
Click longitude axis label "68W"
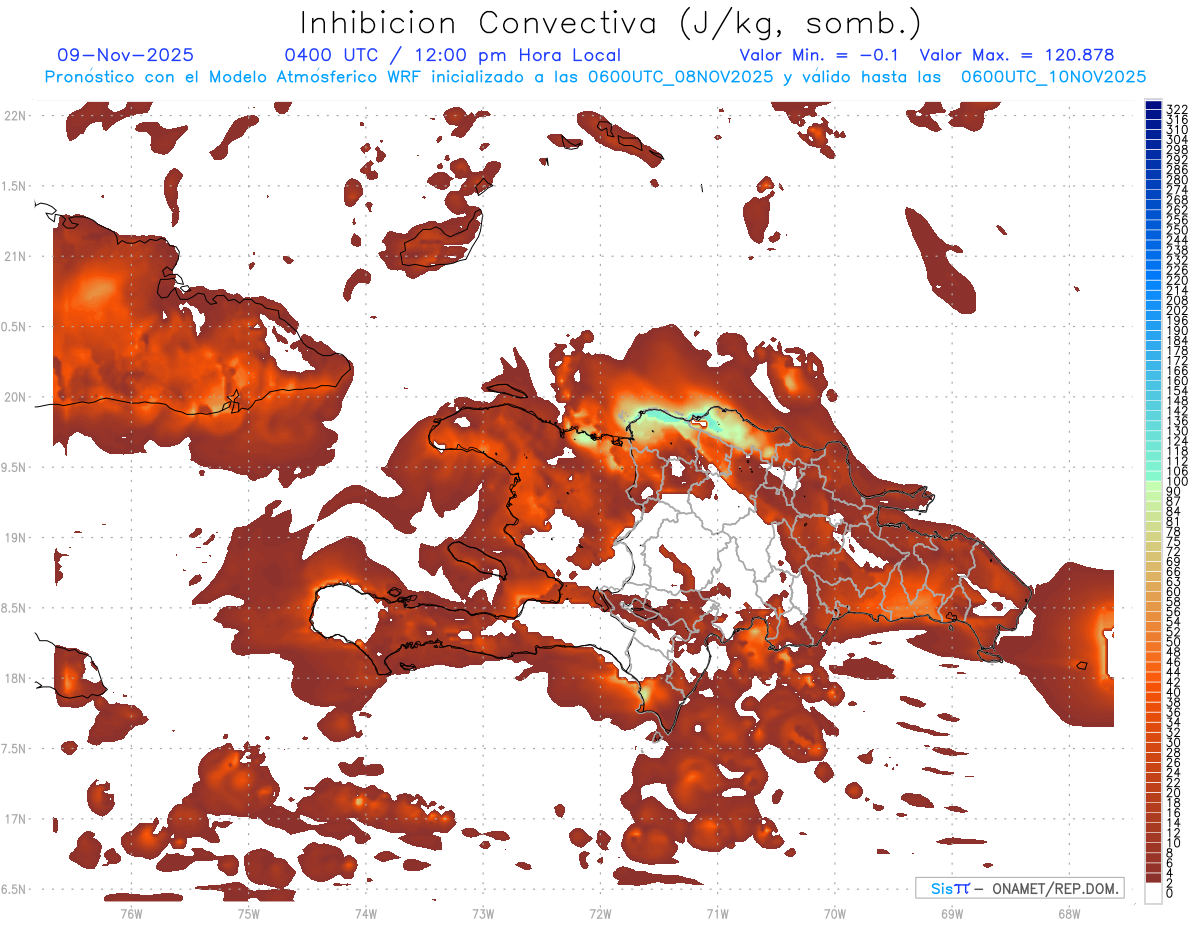(1069, 913)
